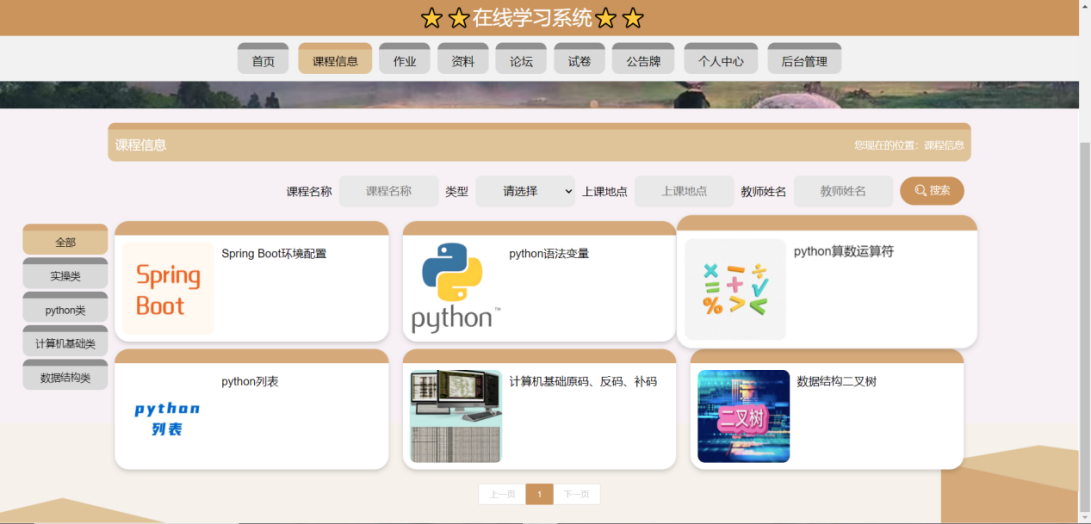Focus the 教师姓名 text field
This screenshot has height=524, width=1091.
click(x=842, y=191)
